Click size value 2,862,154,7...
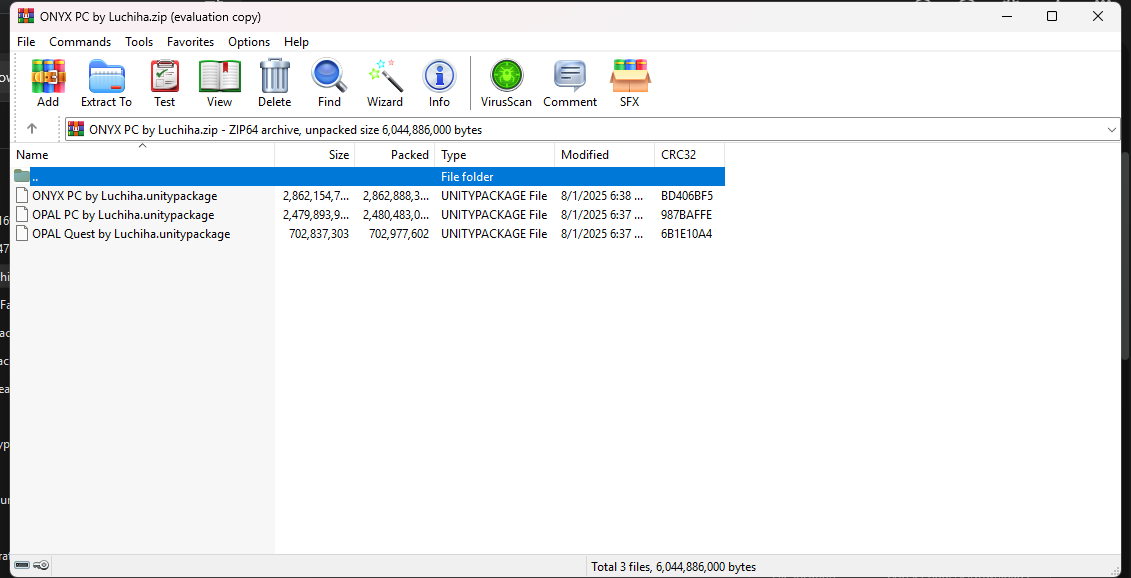The height and width of the screenshot is (578, 1131). [x=316, y=196]
